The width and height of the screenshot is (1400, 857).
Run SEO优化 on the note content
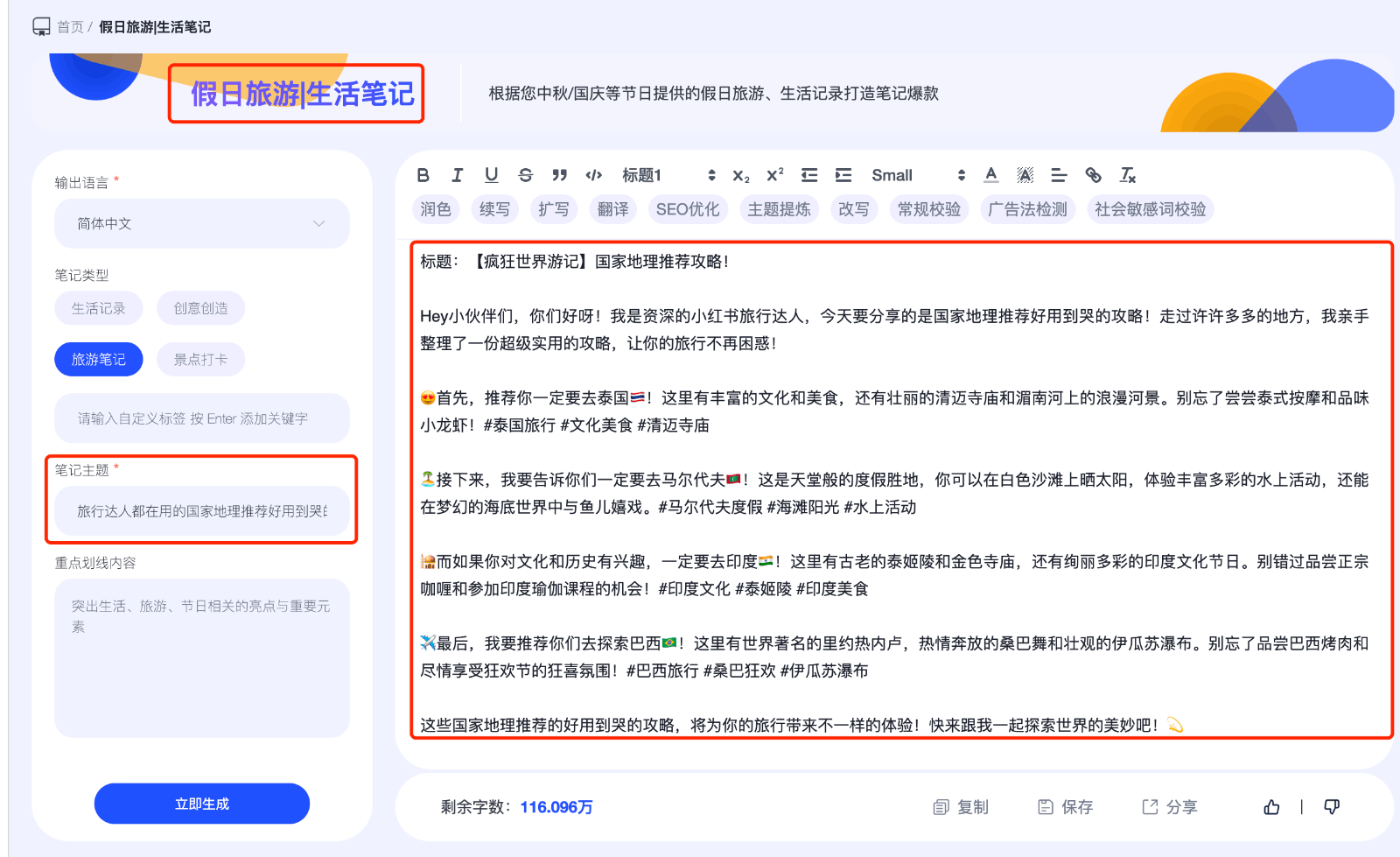point(688,208)
